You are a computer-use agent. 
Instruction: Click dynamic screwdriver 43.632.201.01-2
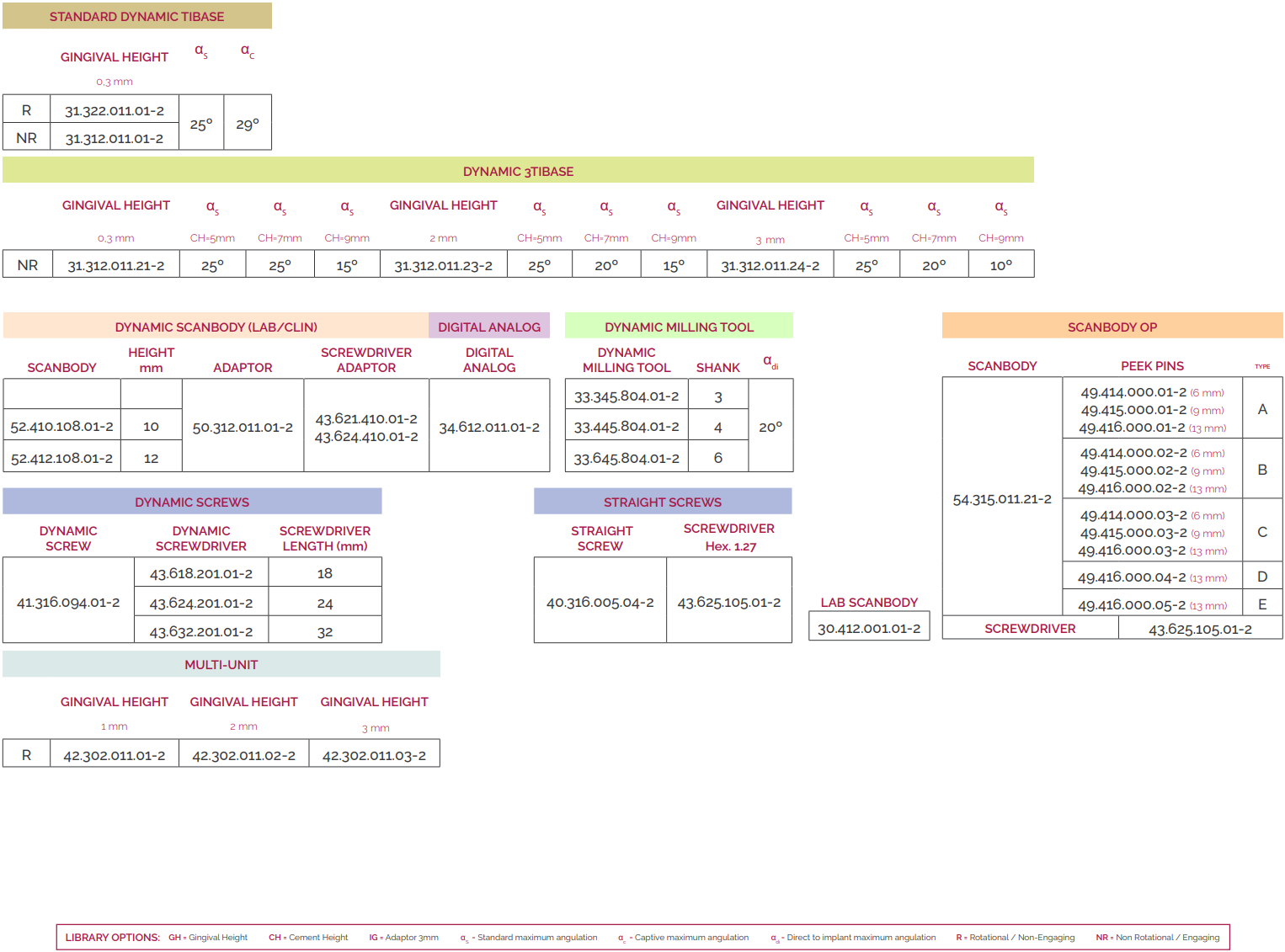(x=201, y=631)
